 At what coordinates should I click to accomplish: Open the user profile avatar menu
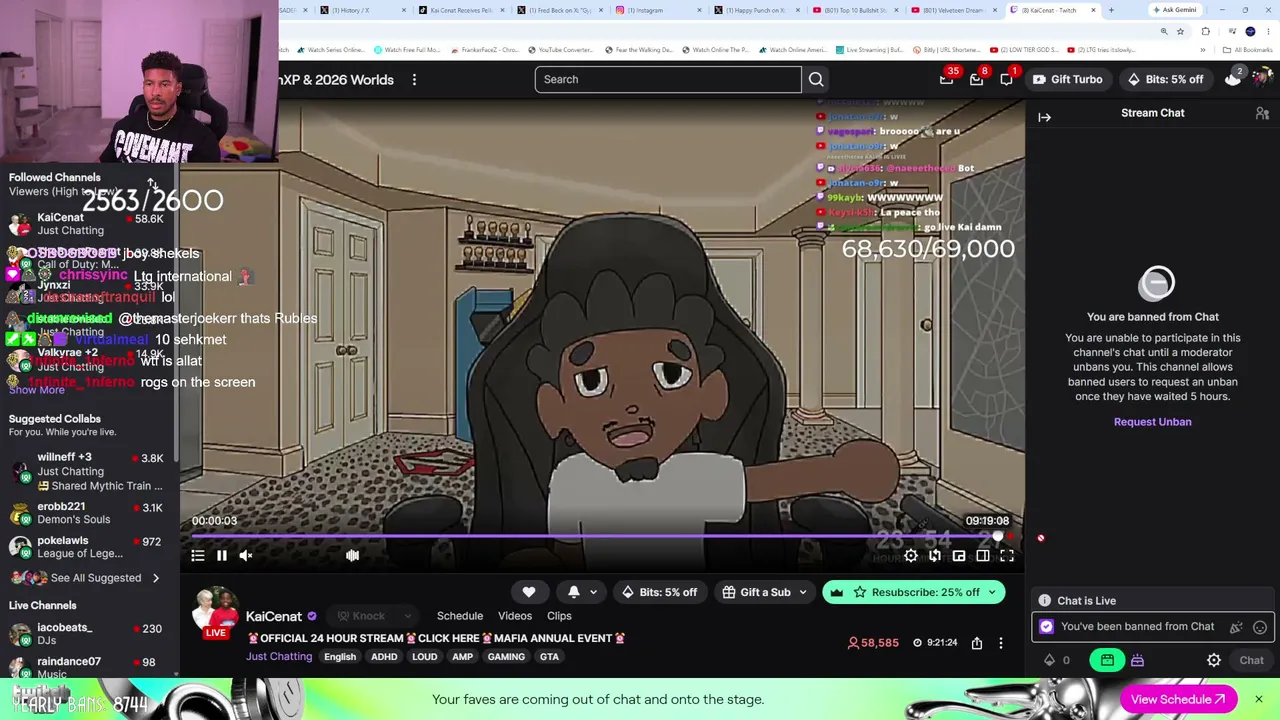tap(1263, 79)
